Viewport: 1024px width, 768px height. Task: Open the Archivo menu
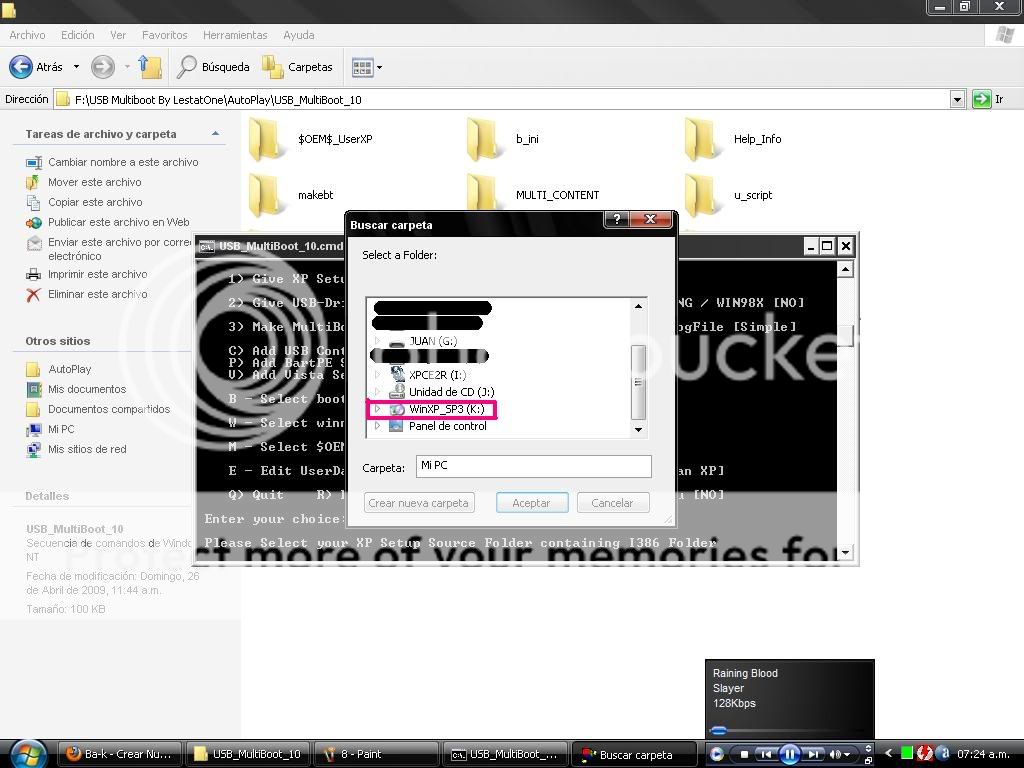click(x=27, y=35)
